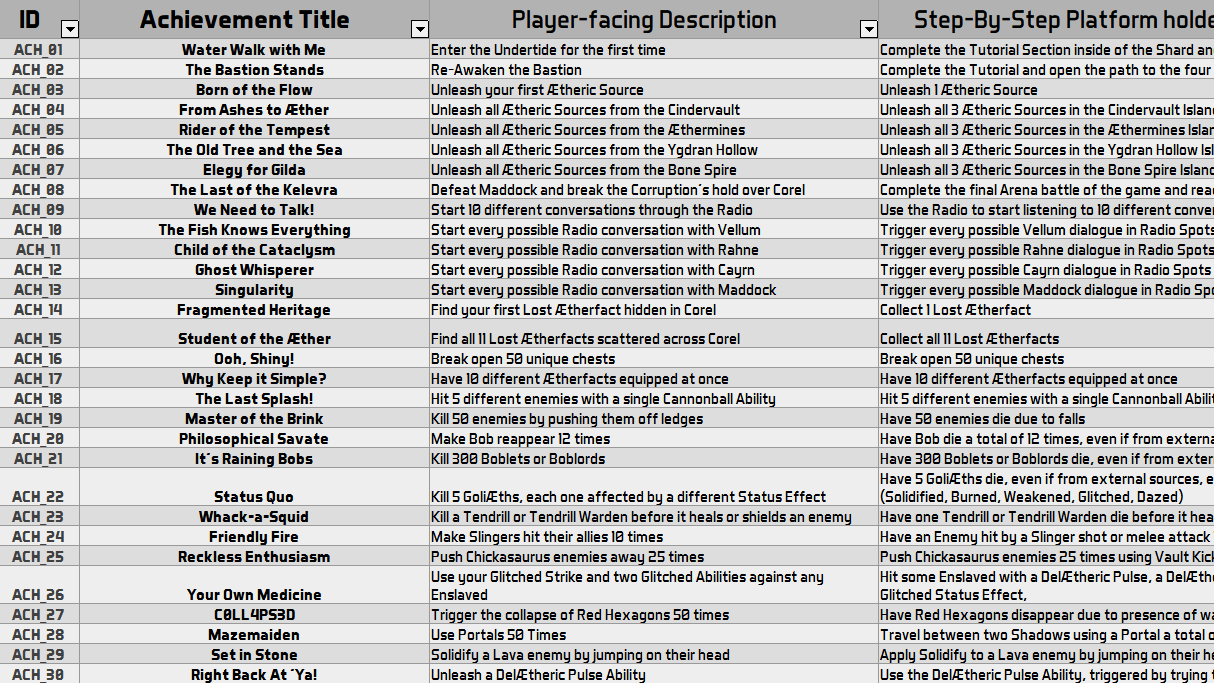The height and width of the screenshot is (683, 1214).
Task: Click the filter arrow icon beside ID header
Action: 69,29
